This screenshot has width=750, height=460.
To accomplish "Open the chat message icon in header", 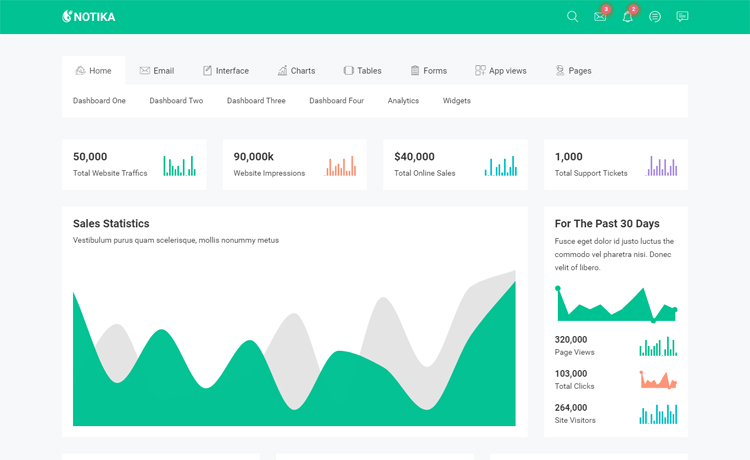I will pos(682,17).
